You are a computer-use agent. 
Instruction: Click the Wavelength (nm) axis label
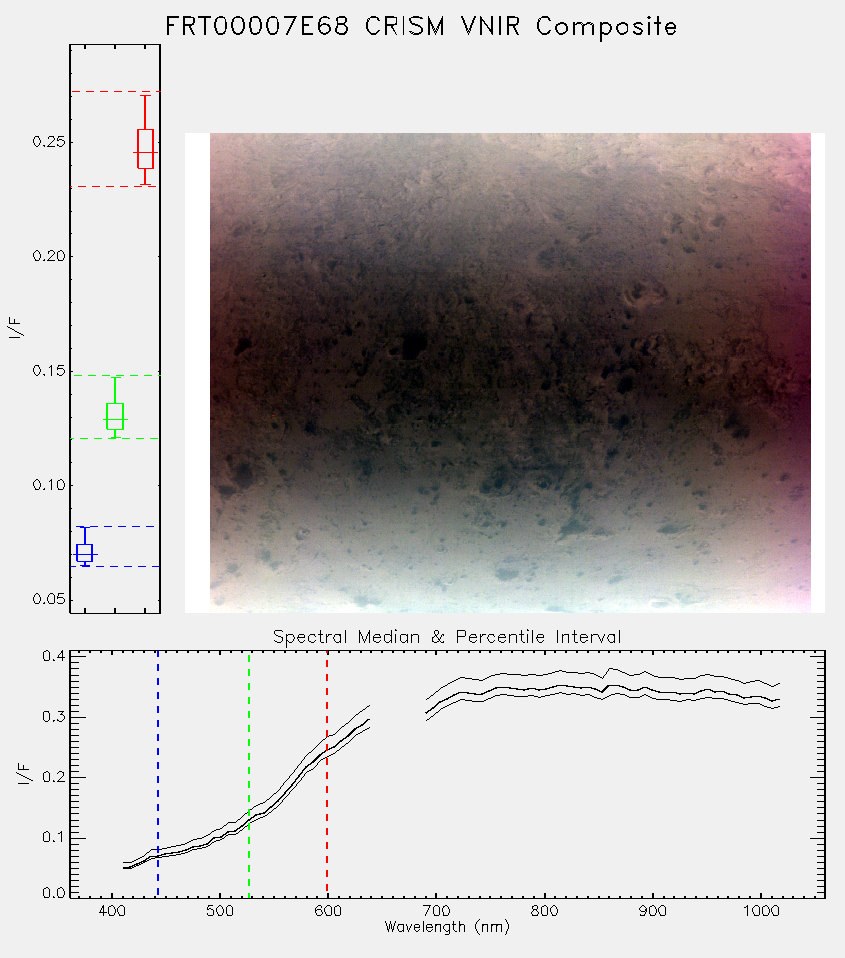coord(447,927)
